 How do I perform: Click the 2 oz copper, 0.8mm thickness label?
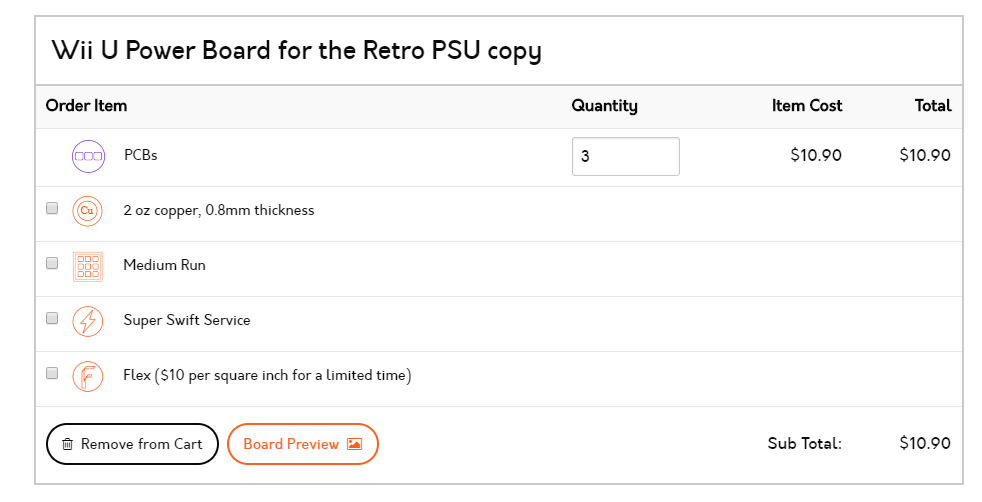(x=219, y=210)
